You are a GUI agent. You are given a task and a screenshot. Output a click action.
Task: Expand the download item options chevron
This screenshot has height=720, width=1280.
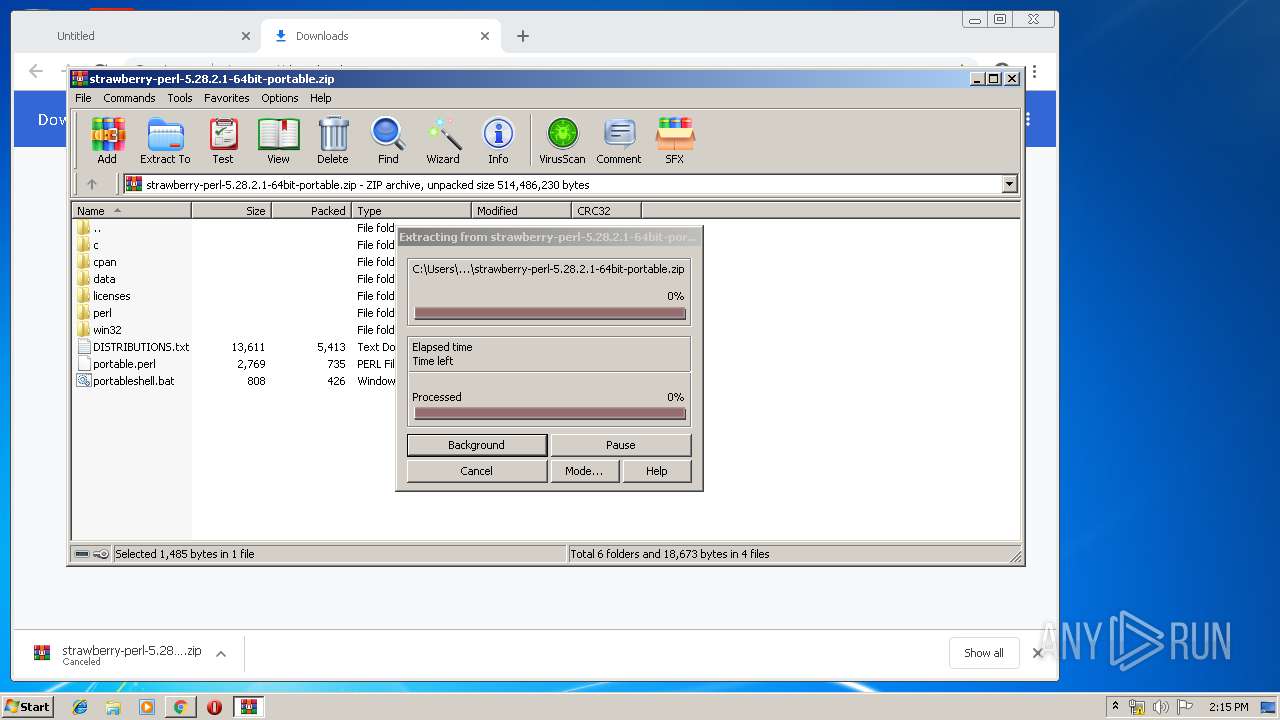point(221,654)
